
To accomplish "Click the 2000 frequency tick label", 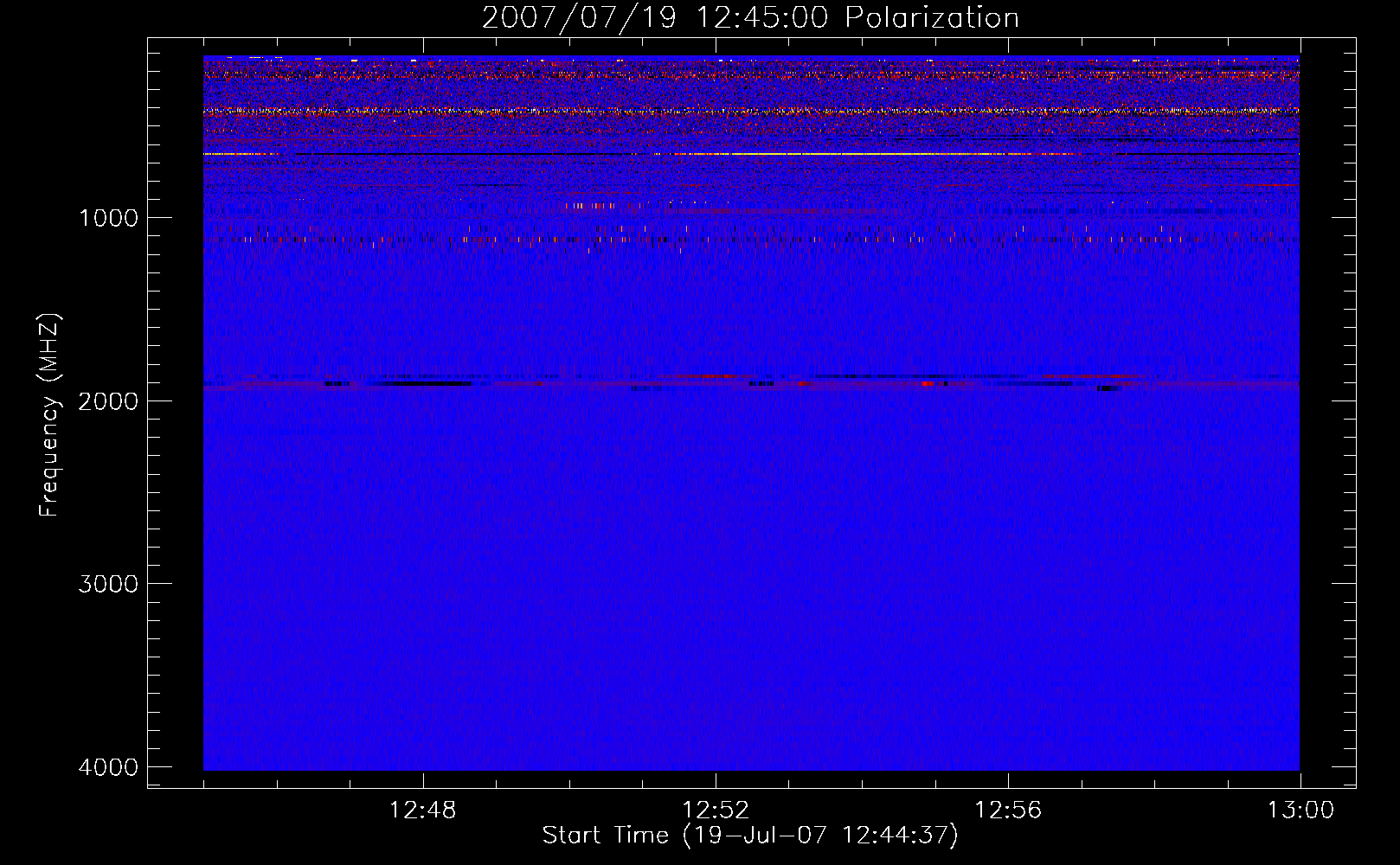I will point(108,401).
